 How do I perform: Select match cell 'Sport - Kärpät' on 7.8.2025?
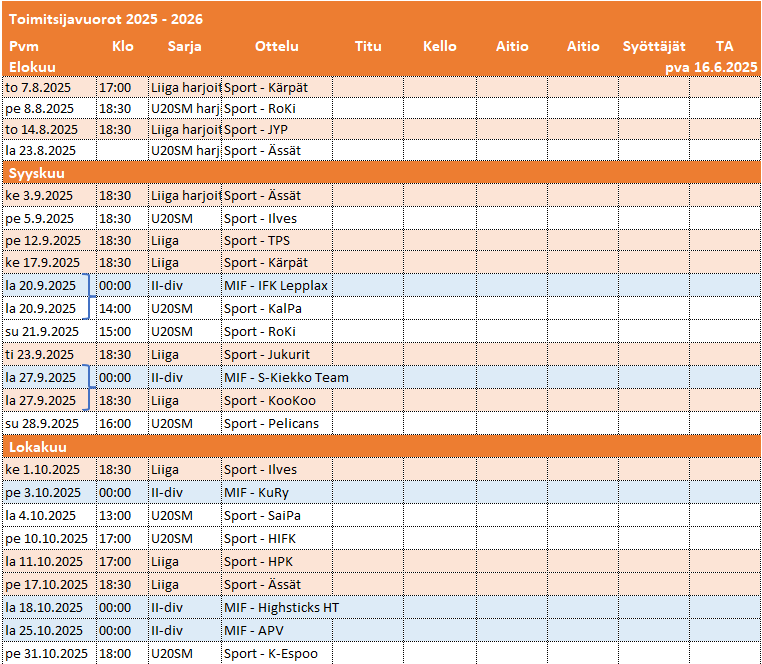[277, 87]
